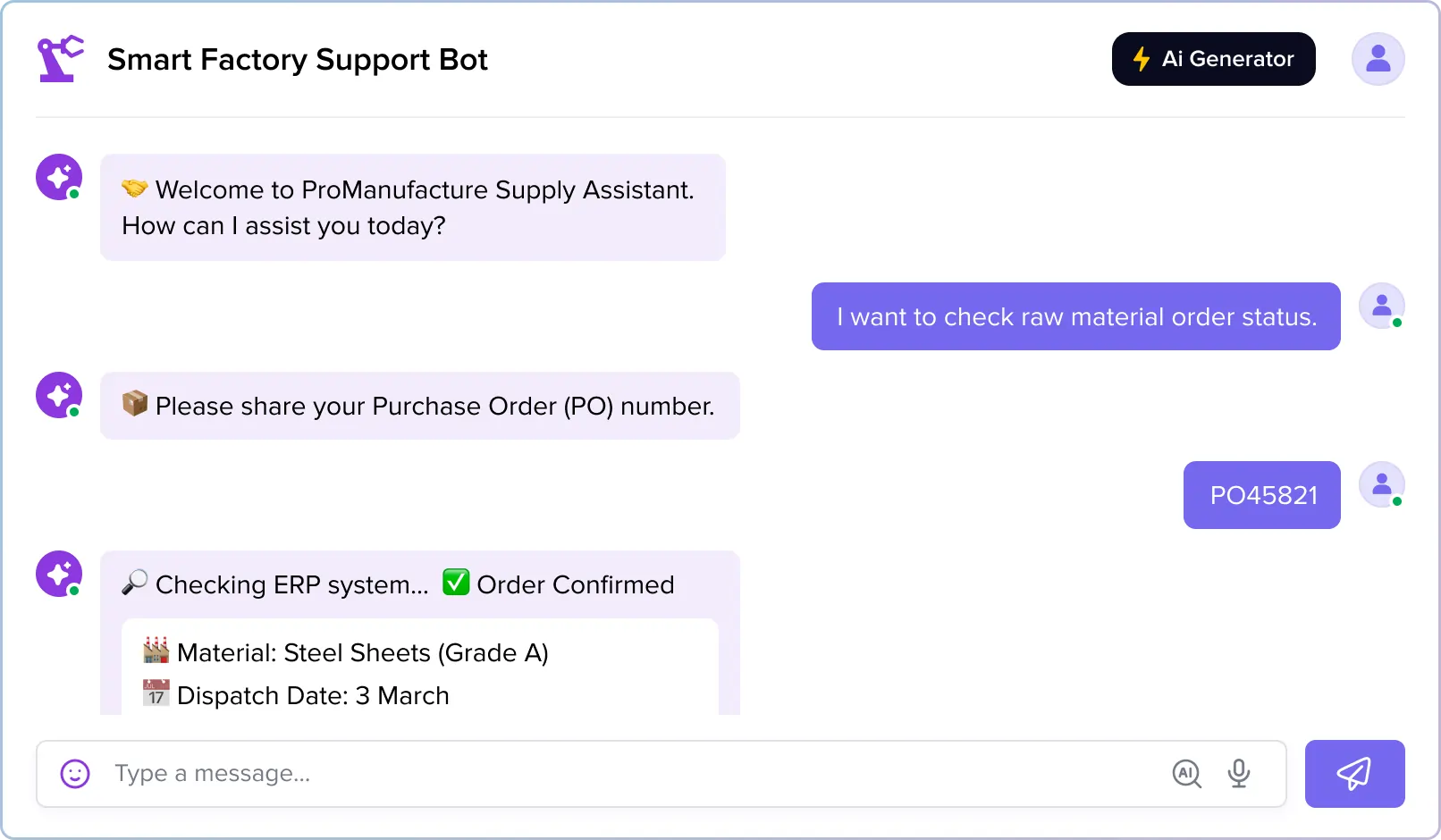Click the Purchase Order number request bubble
Image resolution: width=1441 pixels, height=840 pixels.
(420, 406)
